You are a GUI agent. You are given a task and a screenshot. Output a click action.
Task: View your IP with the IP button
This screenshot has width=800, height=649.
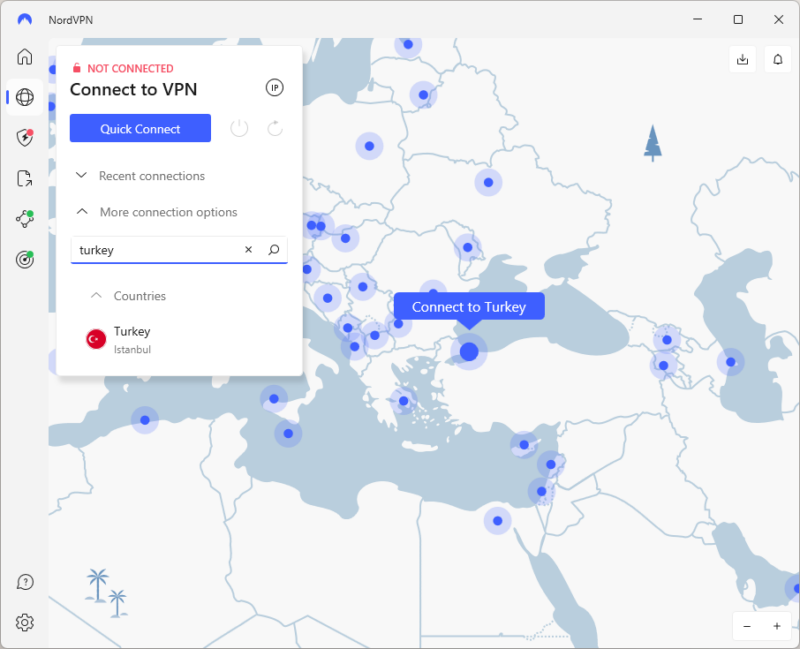[274, 88]
